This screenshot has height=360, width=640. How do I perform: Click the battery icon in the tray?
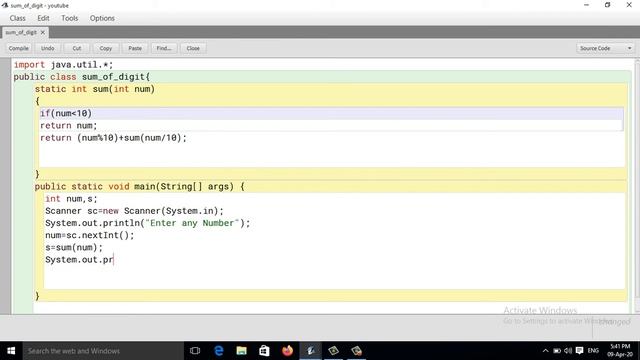click(557, 351)
